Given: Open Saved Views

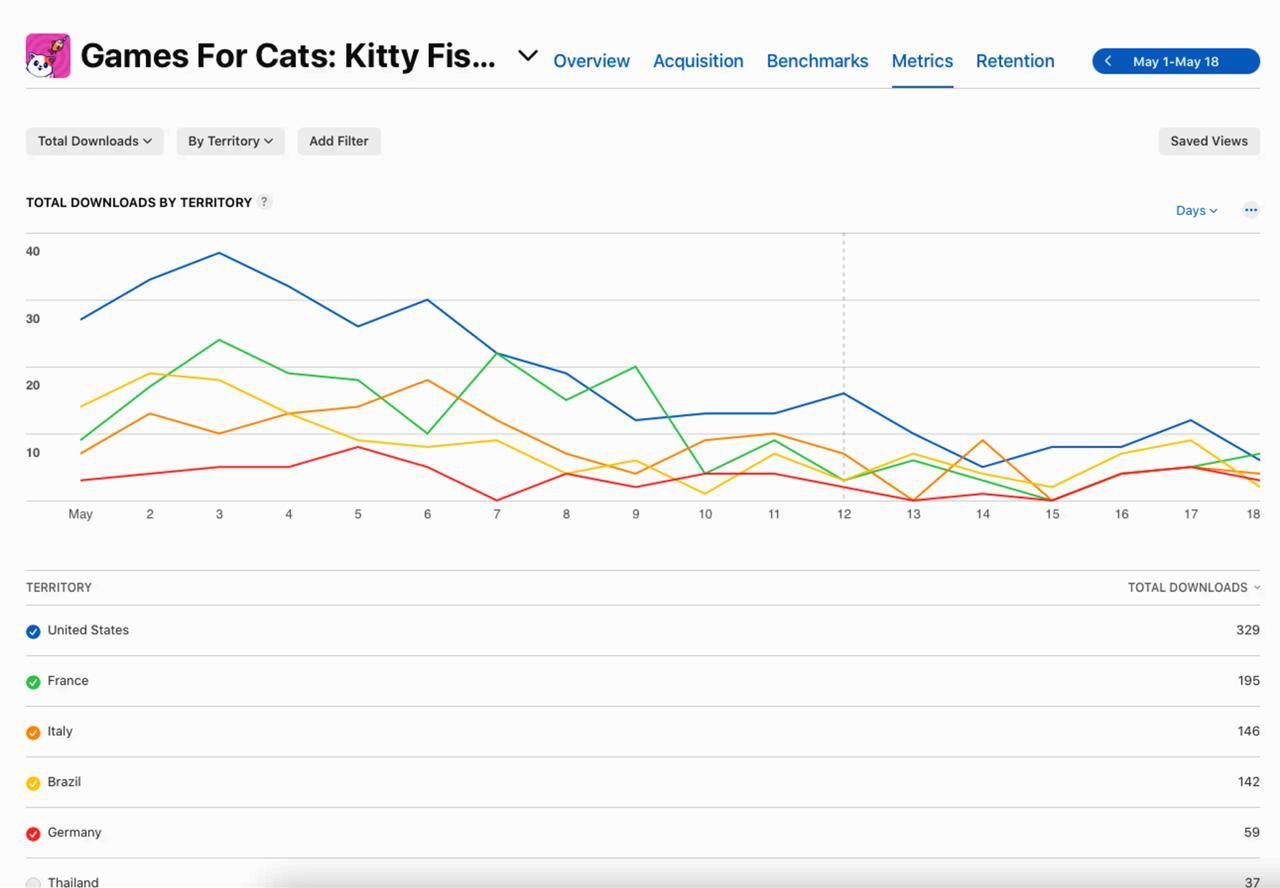Looking at the screenshot, I should click(x=1208, y=141).
